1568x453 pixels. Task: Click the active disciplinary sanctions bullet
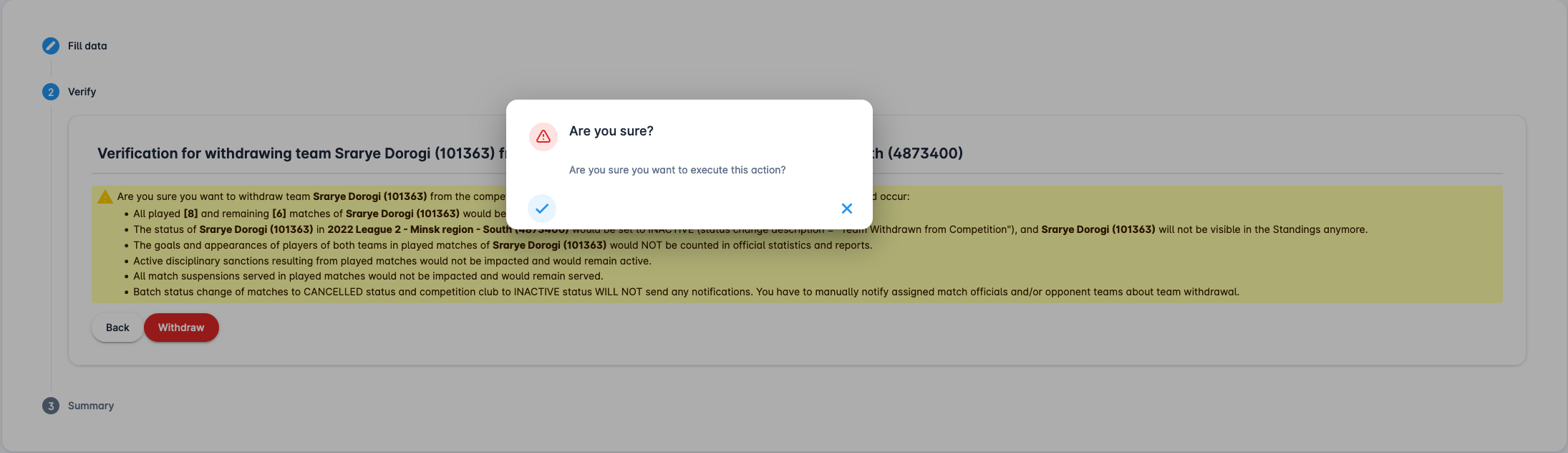tap(392, 261)
